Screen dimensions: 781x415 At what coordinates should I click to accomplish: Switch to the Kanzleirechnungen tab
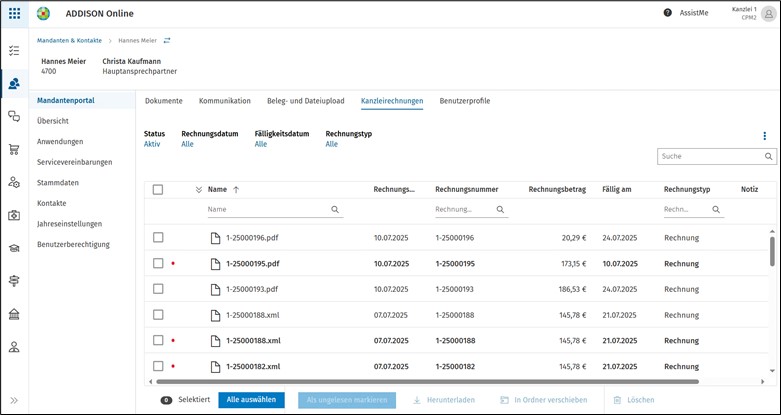[392, 101]
